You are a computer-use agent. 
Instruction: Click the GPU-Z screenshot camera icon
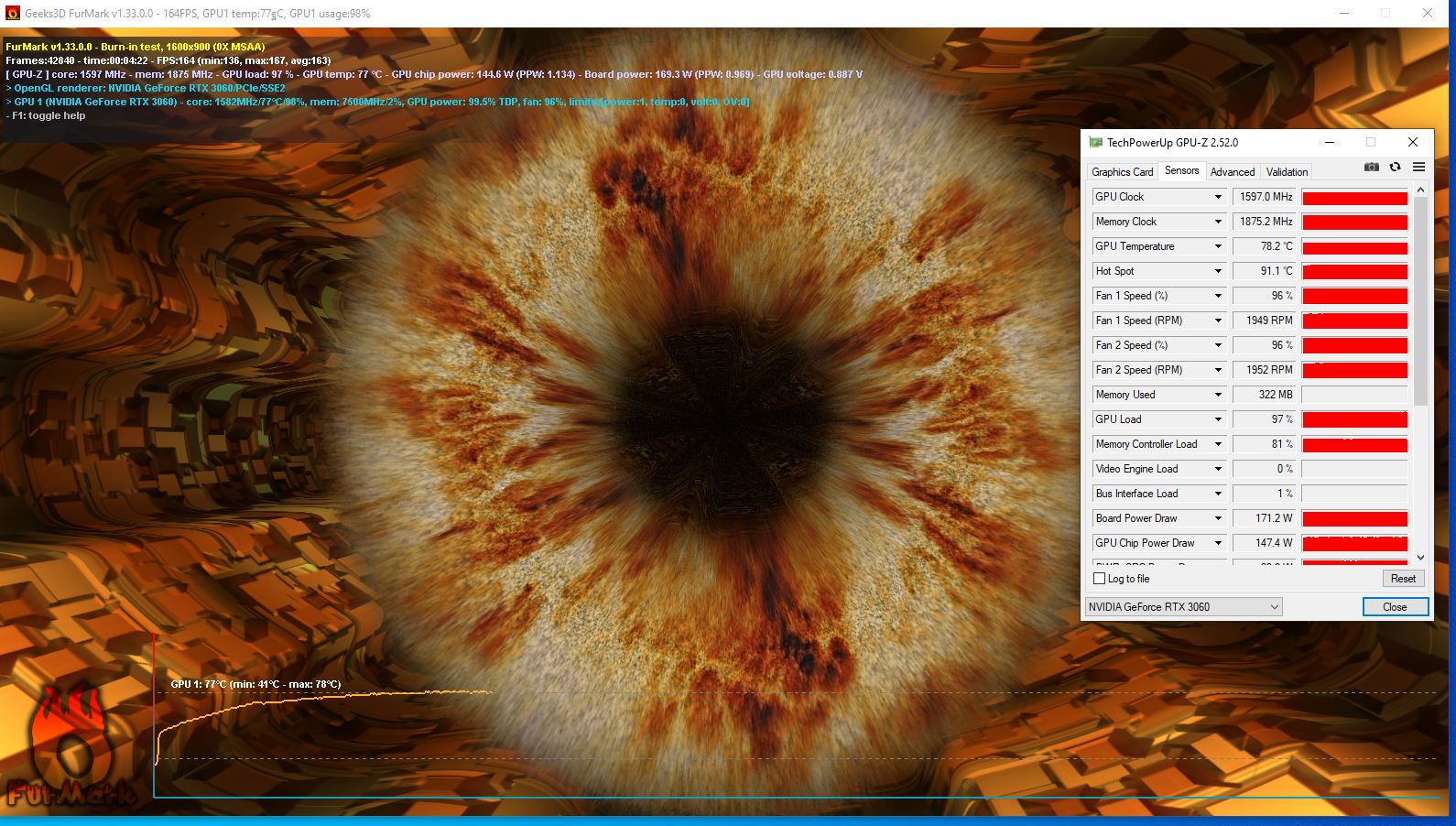(1371, 167)
